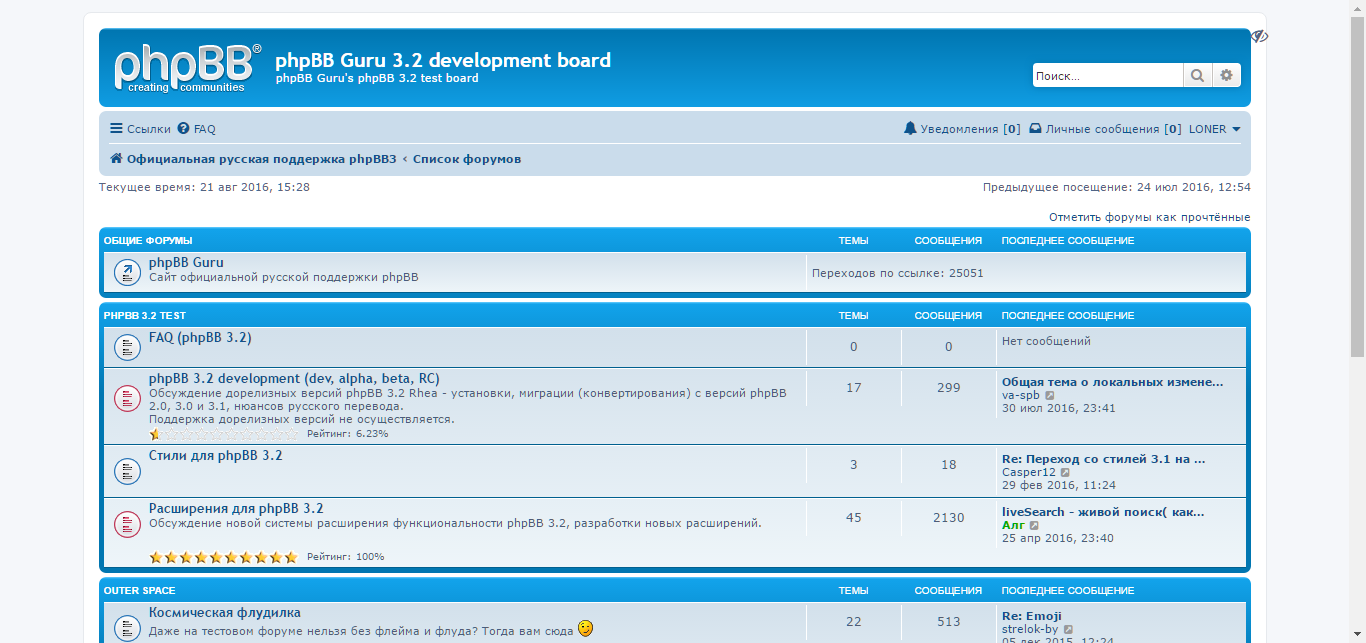1366x643 pixels.
Task: Click the notifications bell icon
Action: point(910,129)
